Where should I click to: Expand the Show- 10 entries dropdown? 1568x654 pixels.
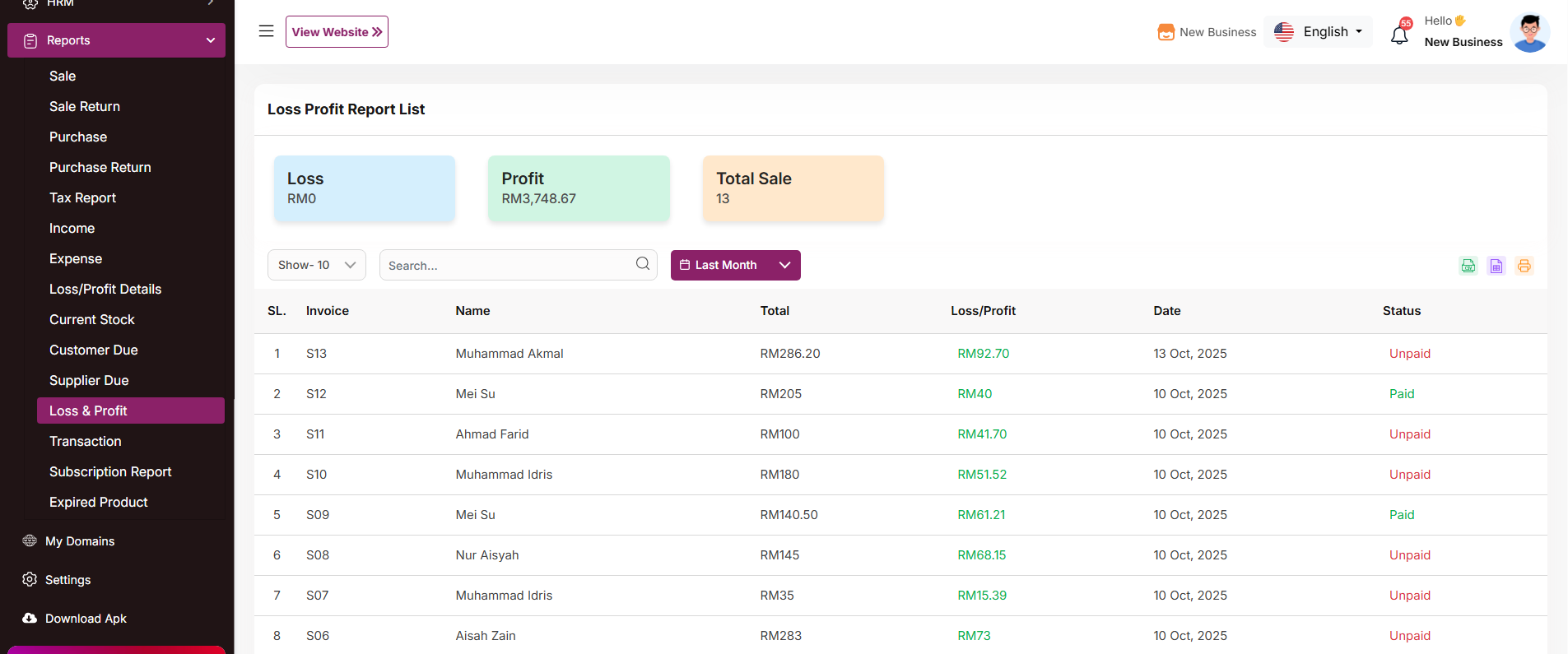click(316, 265)
